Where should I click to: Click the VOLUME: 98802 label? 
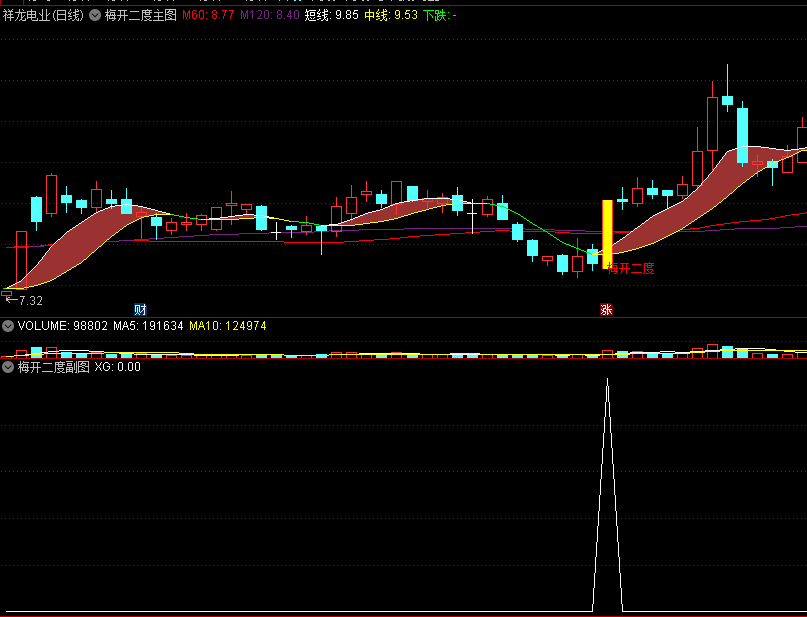click(x=62, y=326)
